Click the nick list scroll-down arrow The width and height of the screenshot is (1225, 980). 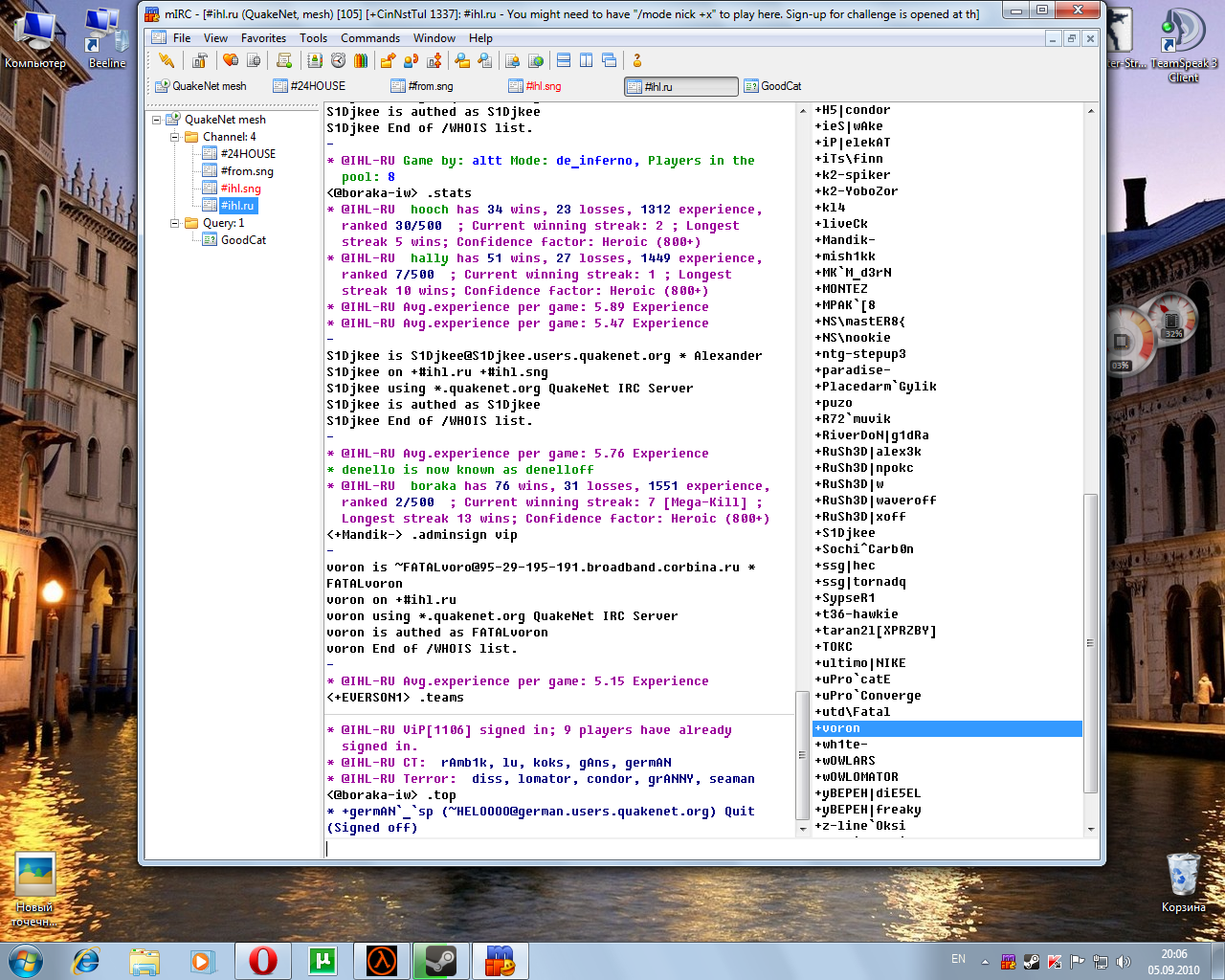tap(1090, 829)
